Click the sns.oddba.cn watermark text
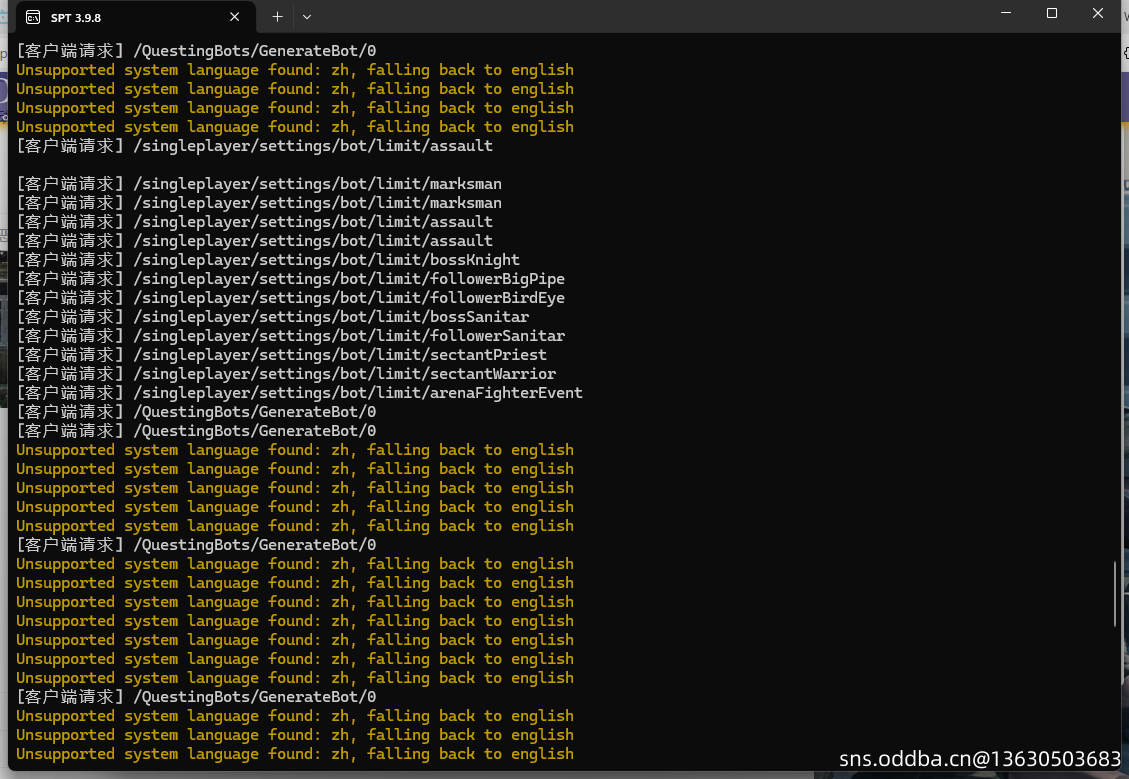This screenshot has width=1129, height=779. click(979, 759)
